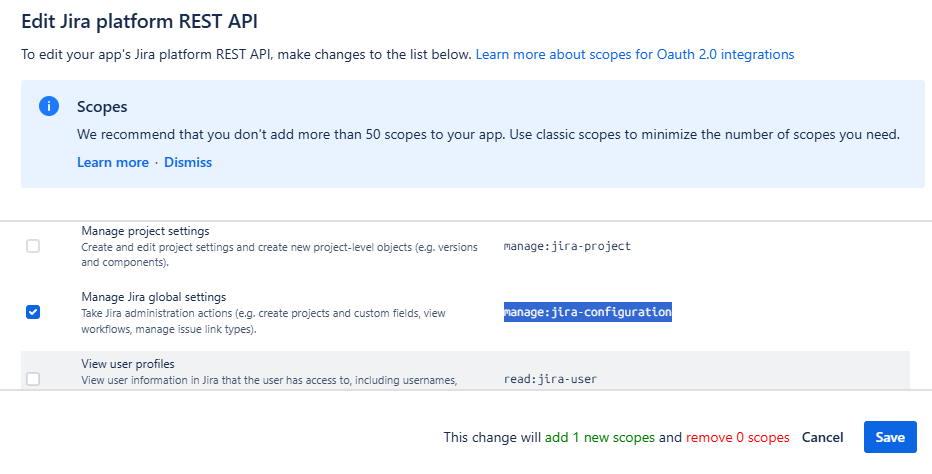Screen dimensions: 932x474
Task: Click the Scopes heading in the banner
Action: click(102, 107)
